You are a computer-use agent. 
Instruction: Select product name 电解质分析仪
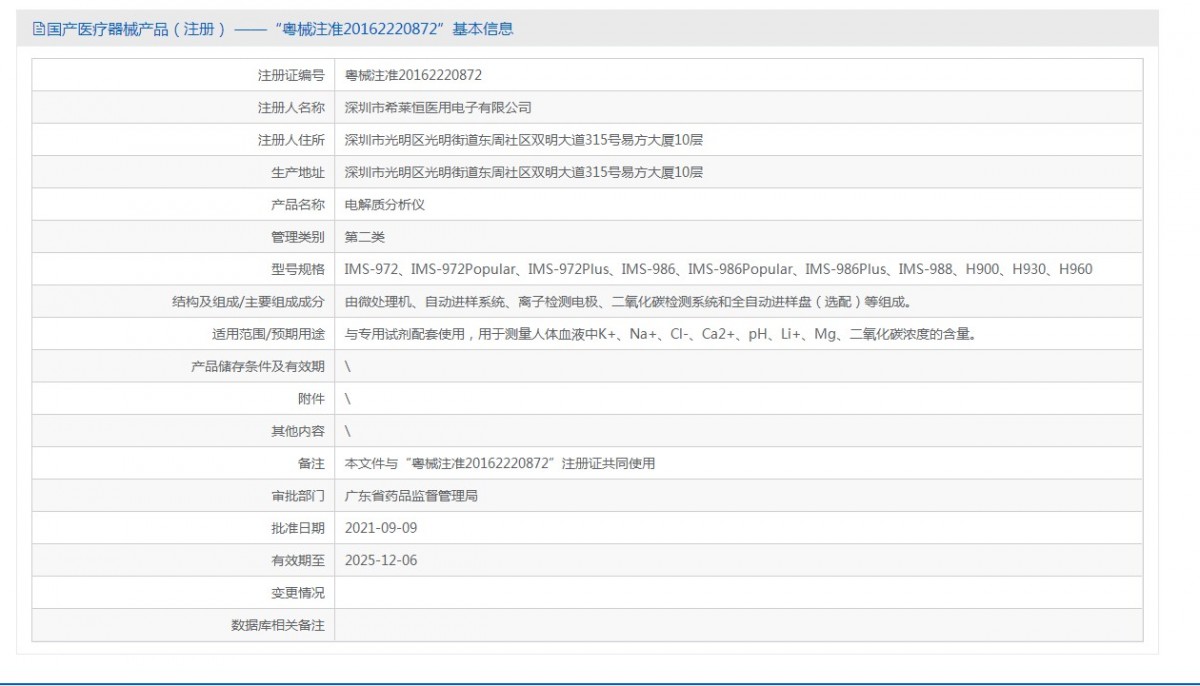(x=385, y=204)
